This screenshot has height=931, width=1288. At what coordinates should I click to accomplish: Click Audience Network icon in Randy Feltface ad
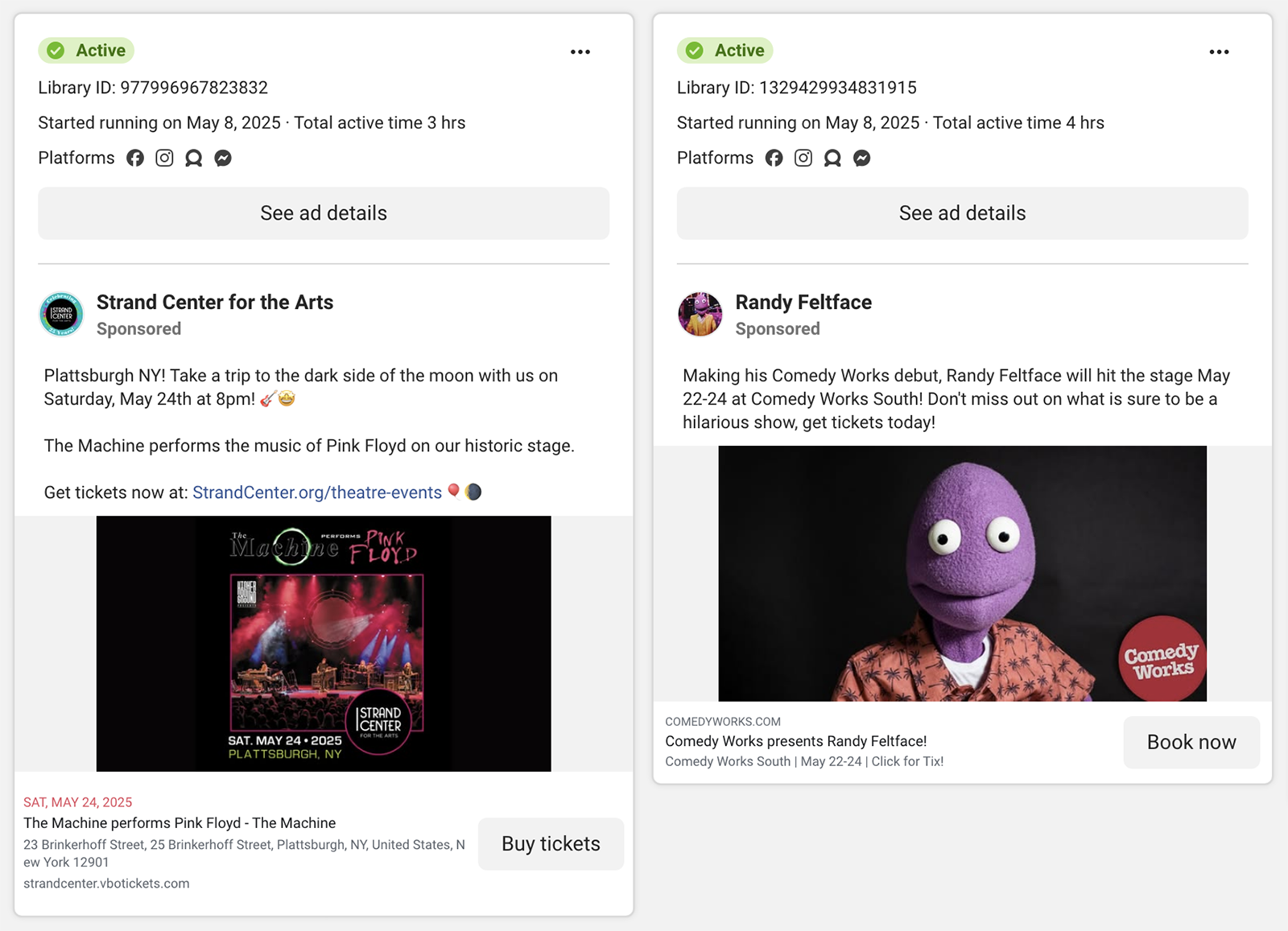(x=832, y=158)
